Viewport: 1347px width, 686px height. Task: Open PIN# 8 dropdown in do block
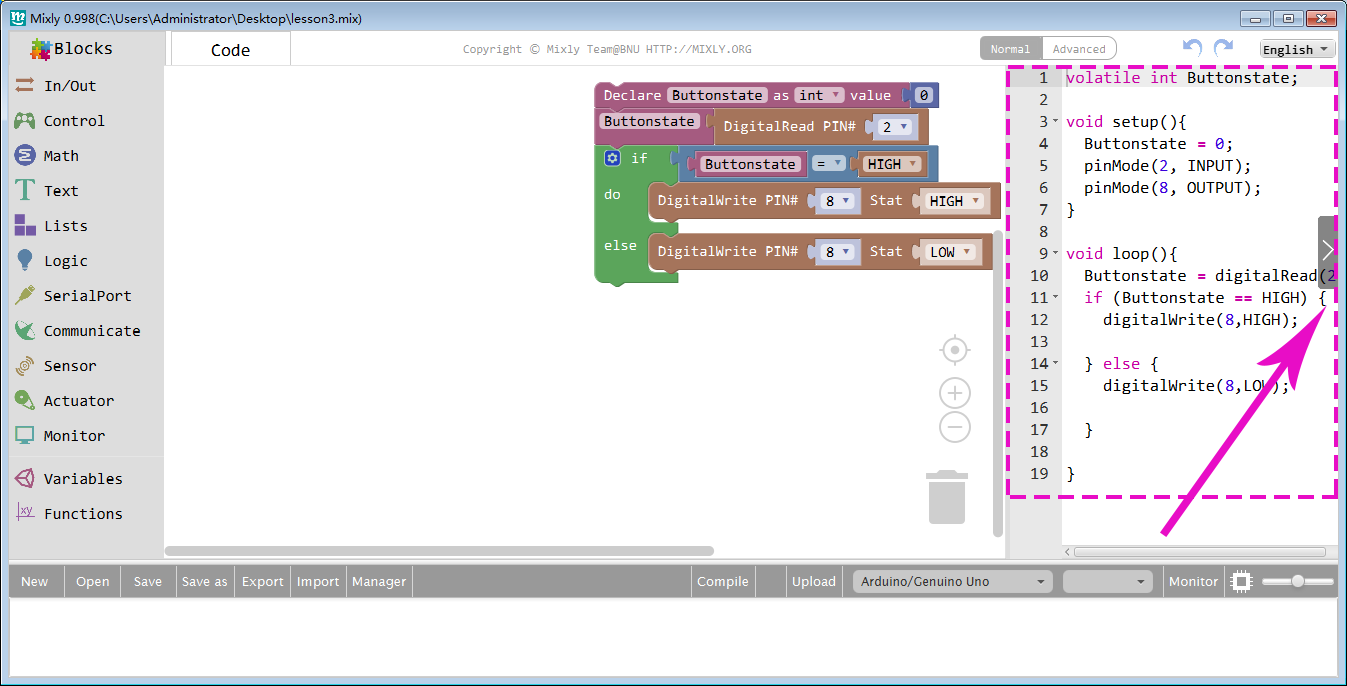(x=836, y=201)
